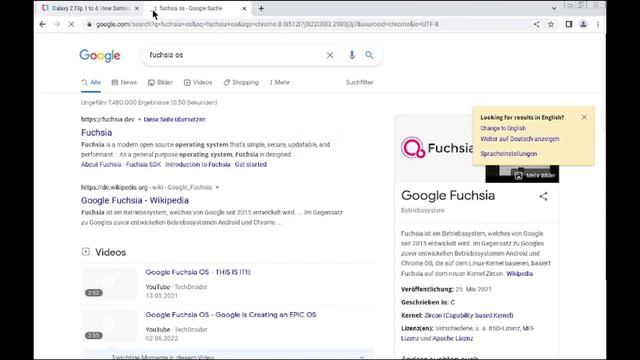Open the Get started sitelink

(251, 164)
